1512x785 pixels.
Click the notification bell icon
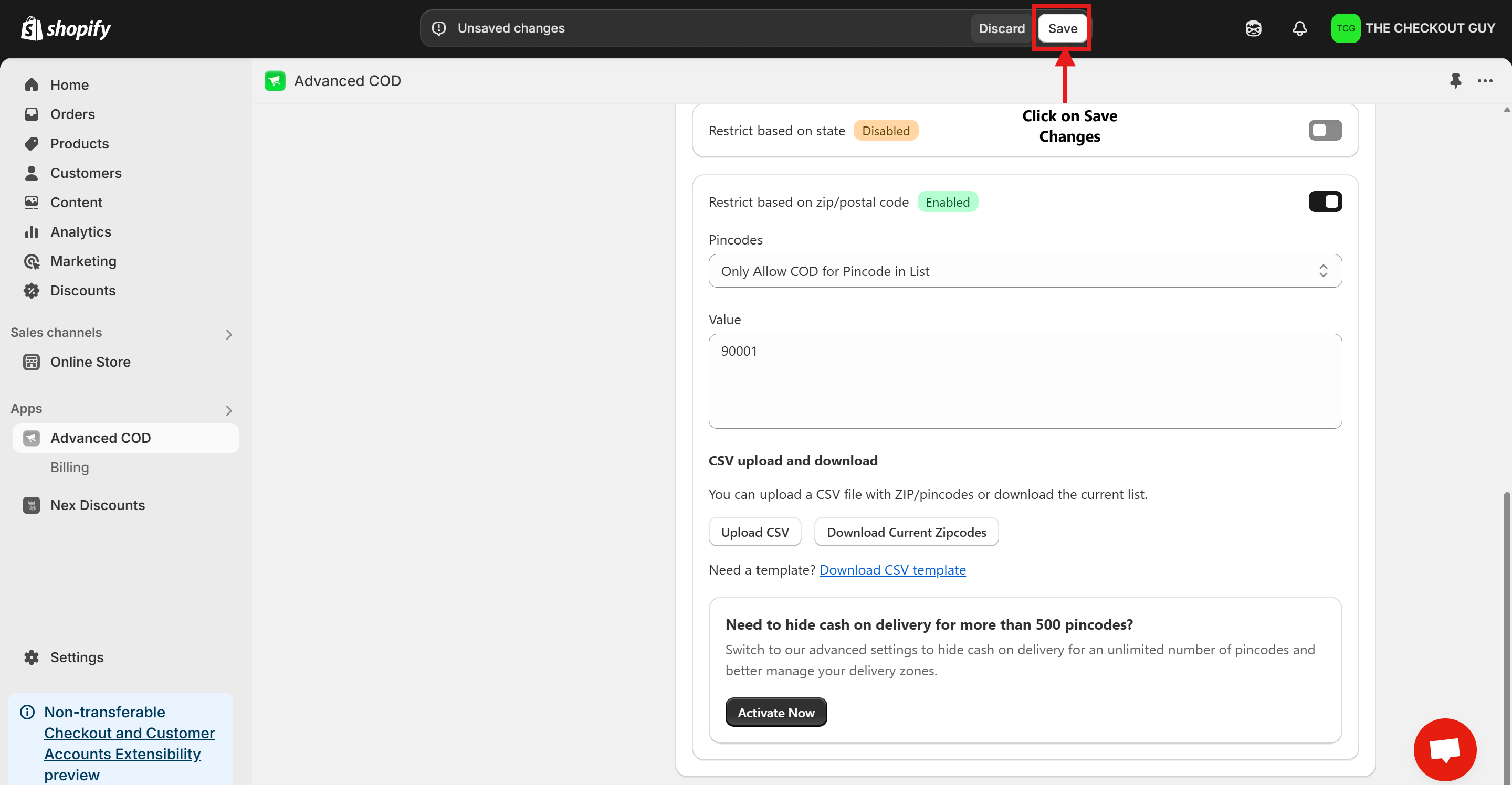(x=1299, y=28)
